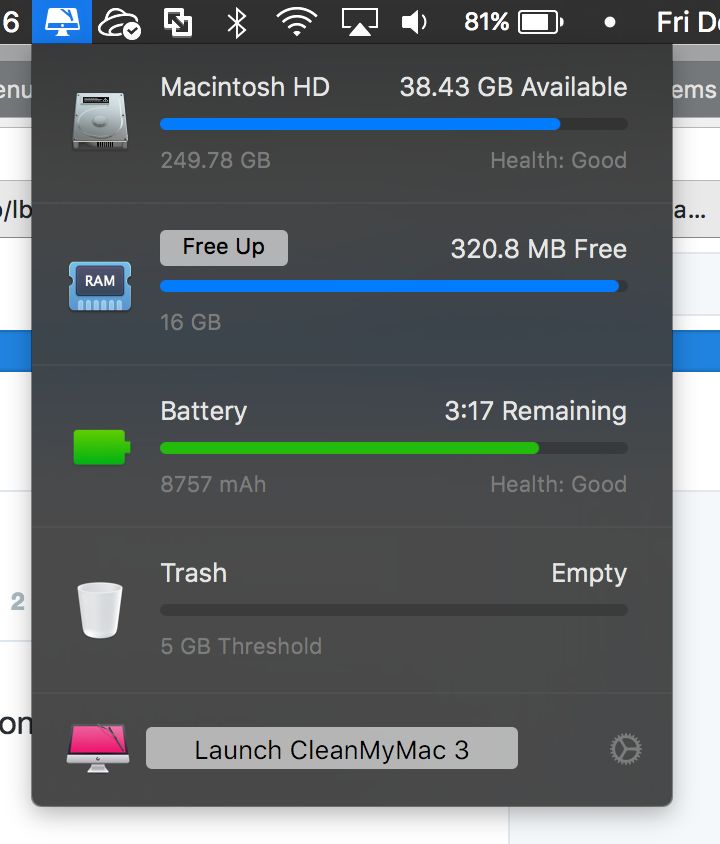Click the Macintosh HD usage bar
This screenshot has height=844, width=720.
pos(394,124)
